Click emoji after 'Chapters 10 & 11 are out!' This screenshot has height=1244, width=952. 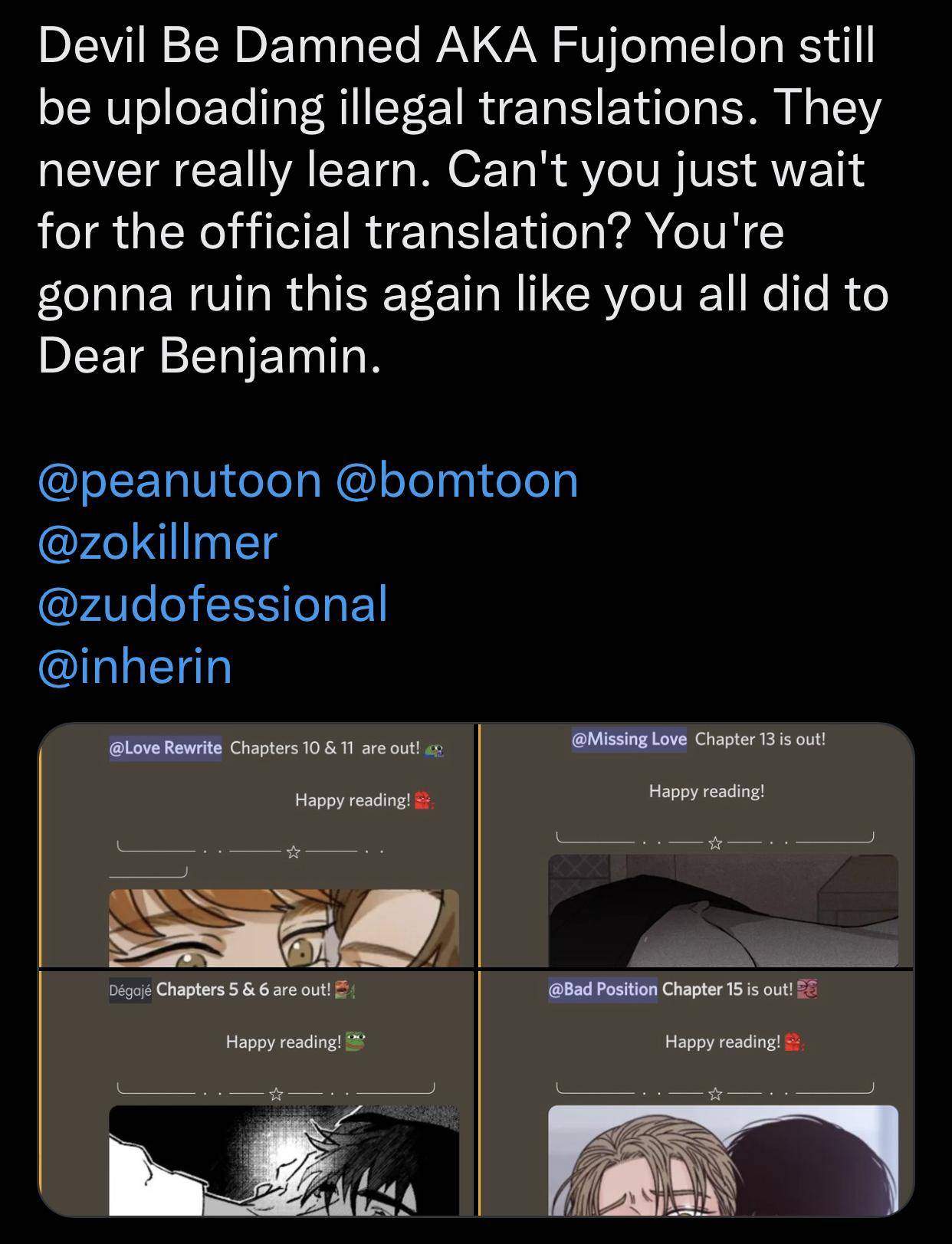pyautogui.click(x=435, y=750)
